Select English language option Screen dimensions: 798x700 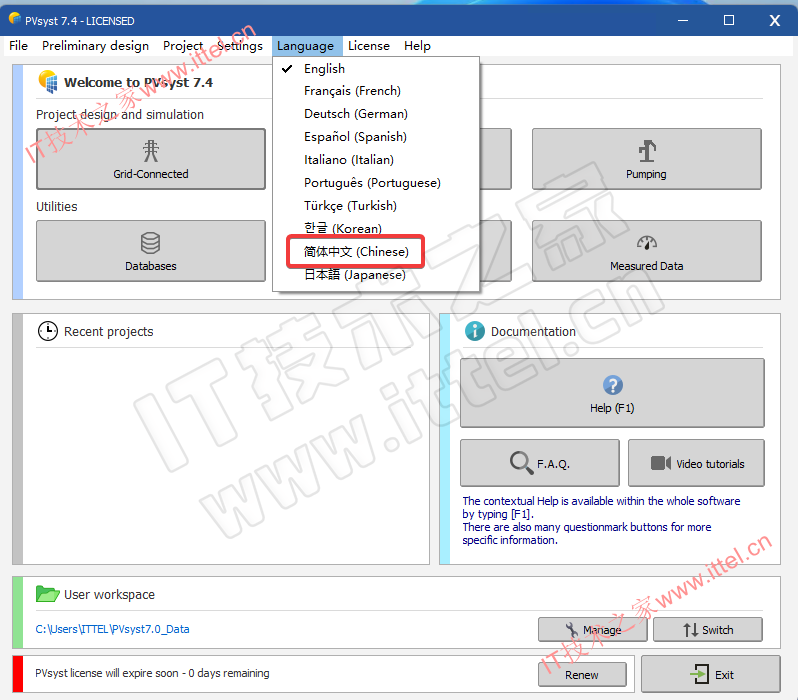pyautogui.click(x=376, y=69)
